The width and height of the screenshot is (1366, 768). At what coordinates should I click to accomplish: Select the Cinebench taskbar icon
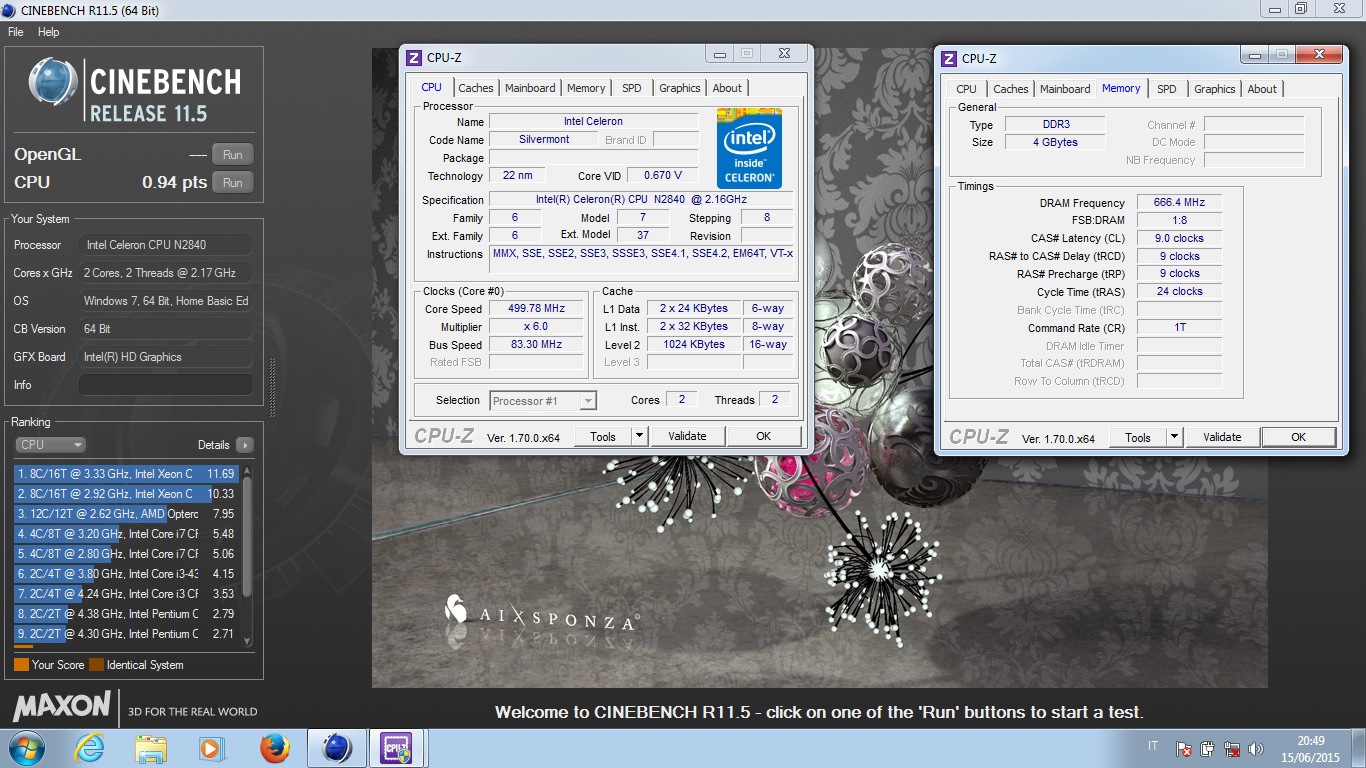[x=337, y=748]
